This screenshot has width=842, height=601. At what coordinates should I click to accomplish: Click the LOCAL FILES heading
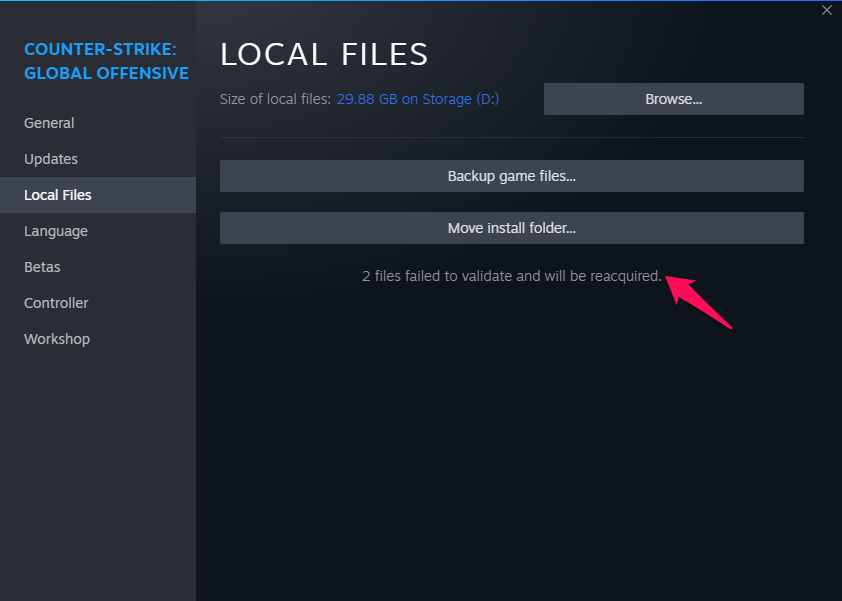click(324, 54)
